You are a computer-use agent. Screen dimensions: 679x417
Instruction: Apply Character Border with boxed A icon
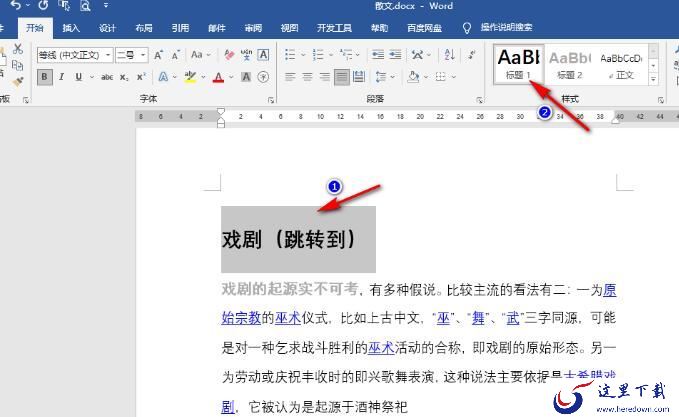(x=263, y=55)
